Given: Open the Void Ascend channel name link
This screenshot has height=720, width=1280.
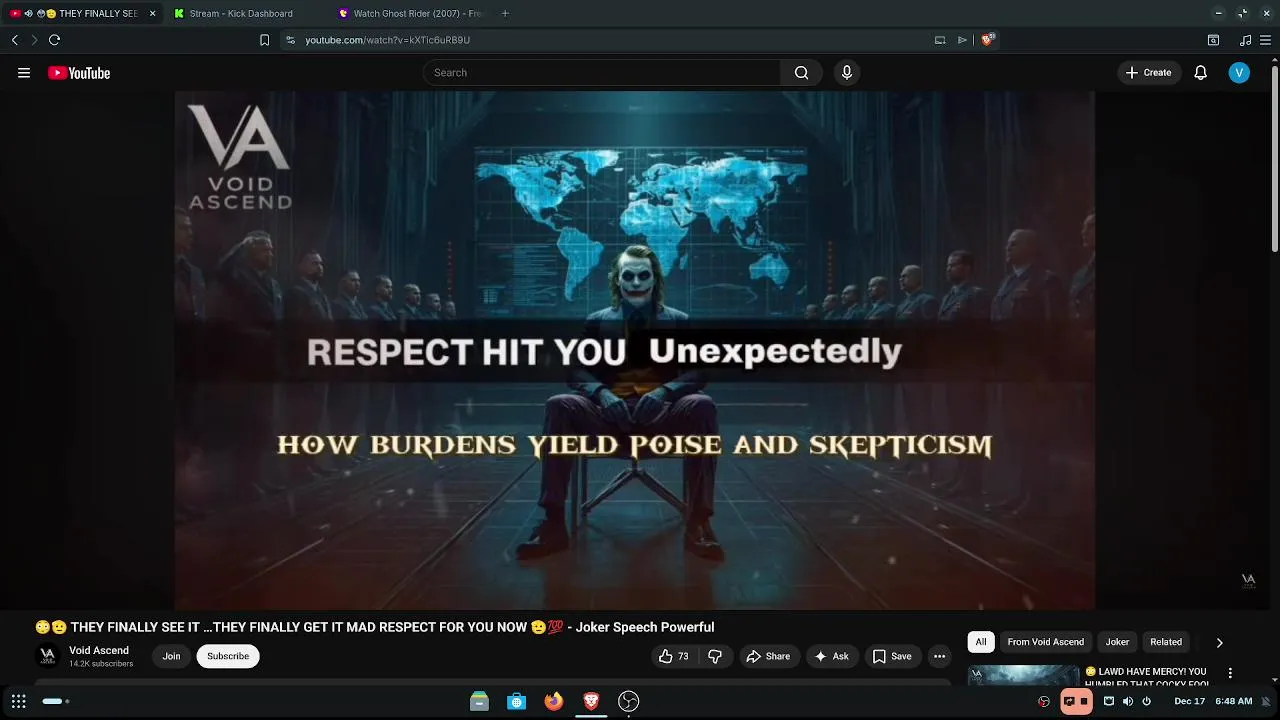Looking at the screenshot, I should (99, 650).
